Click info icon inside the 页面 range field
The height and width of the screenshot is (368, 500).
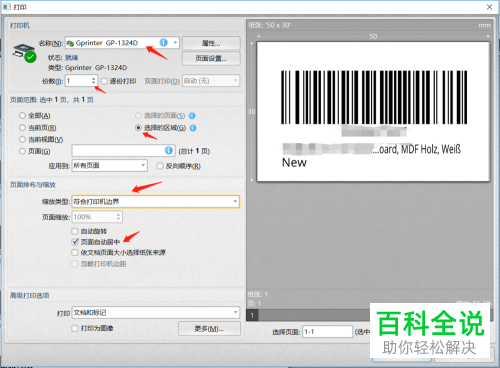pyautogui.click(x=169, y=151)
